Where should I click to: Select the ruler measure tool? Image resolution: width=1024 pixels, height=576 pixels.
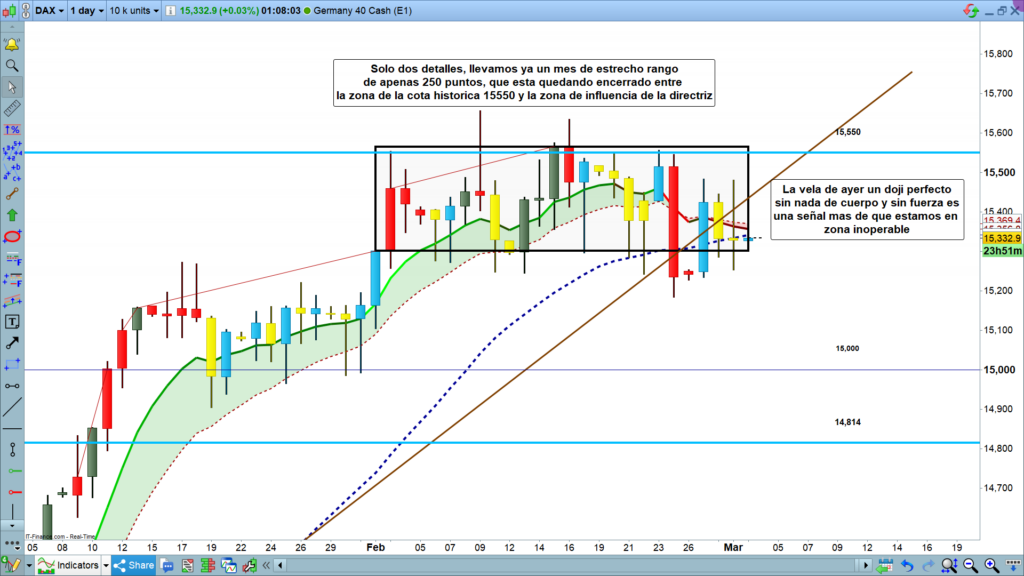tap(12, 108)
